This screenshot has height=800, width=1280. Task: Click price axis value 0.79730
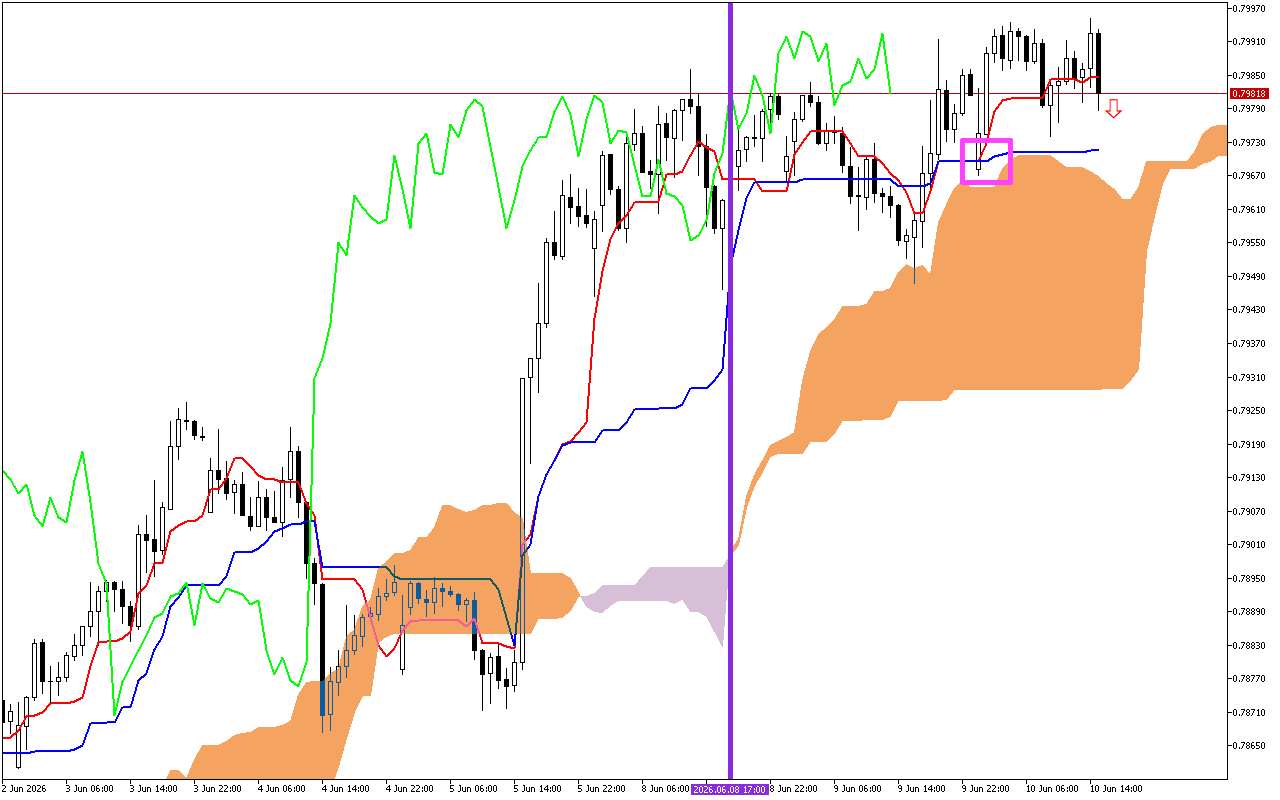click(1250, 142)
